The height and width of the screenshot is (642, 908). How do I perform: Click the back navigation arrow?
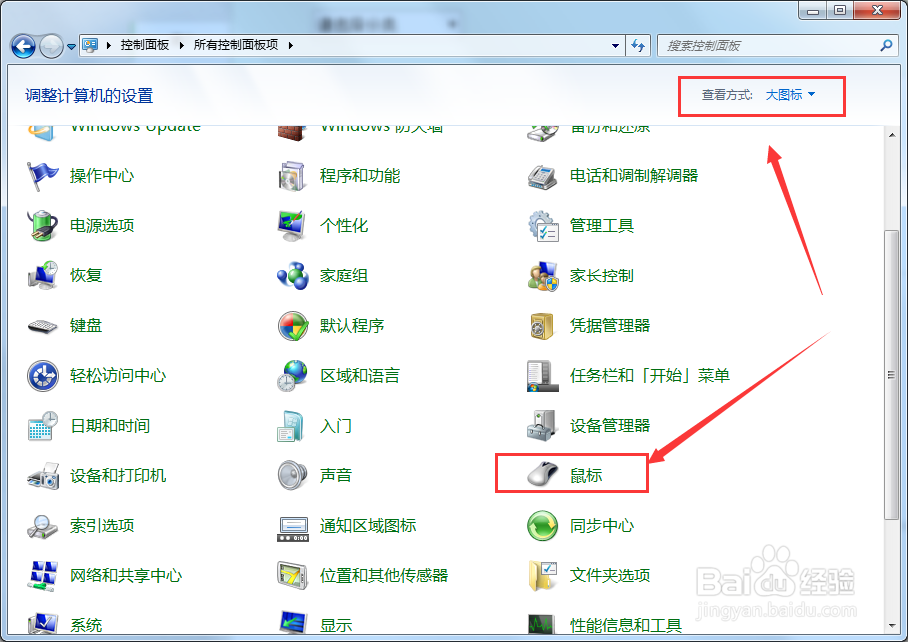click(x=22, y=45)
